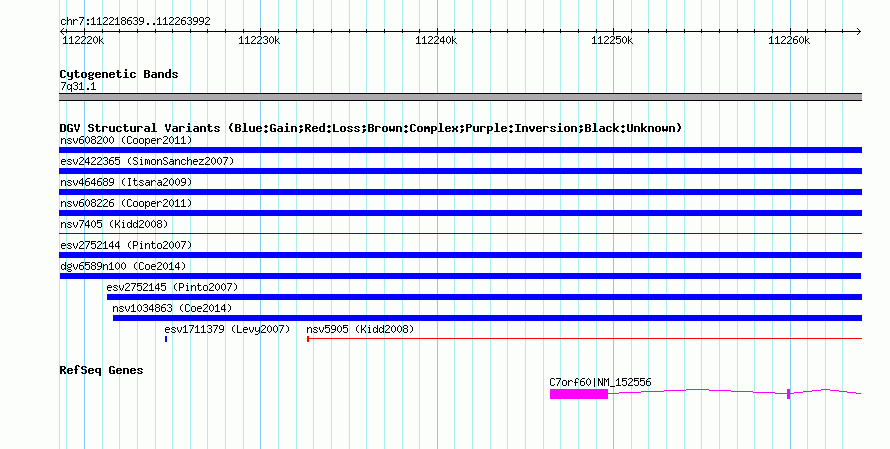Click the nsv7405 (Kidd2008) label

point(114,224)
